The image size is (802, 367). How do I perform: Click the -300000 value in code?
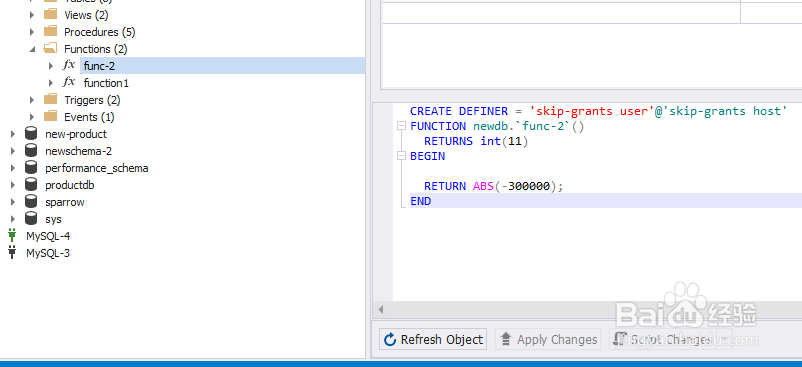(525, 186)
